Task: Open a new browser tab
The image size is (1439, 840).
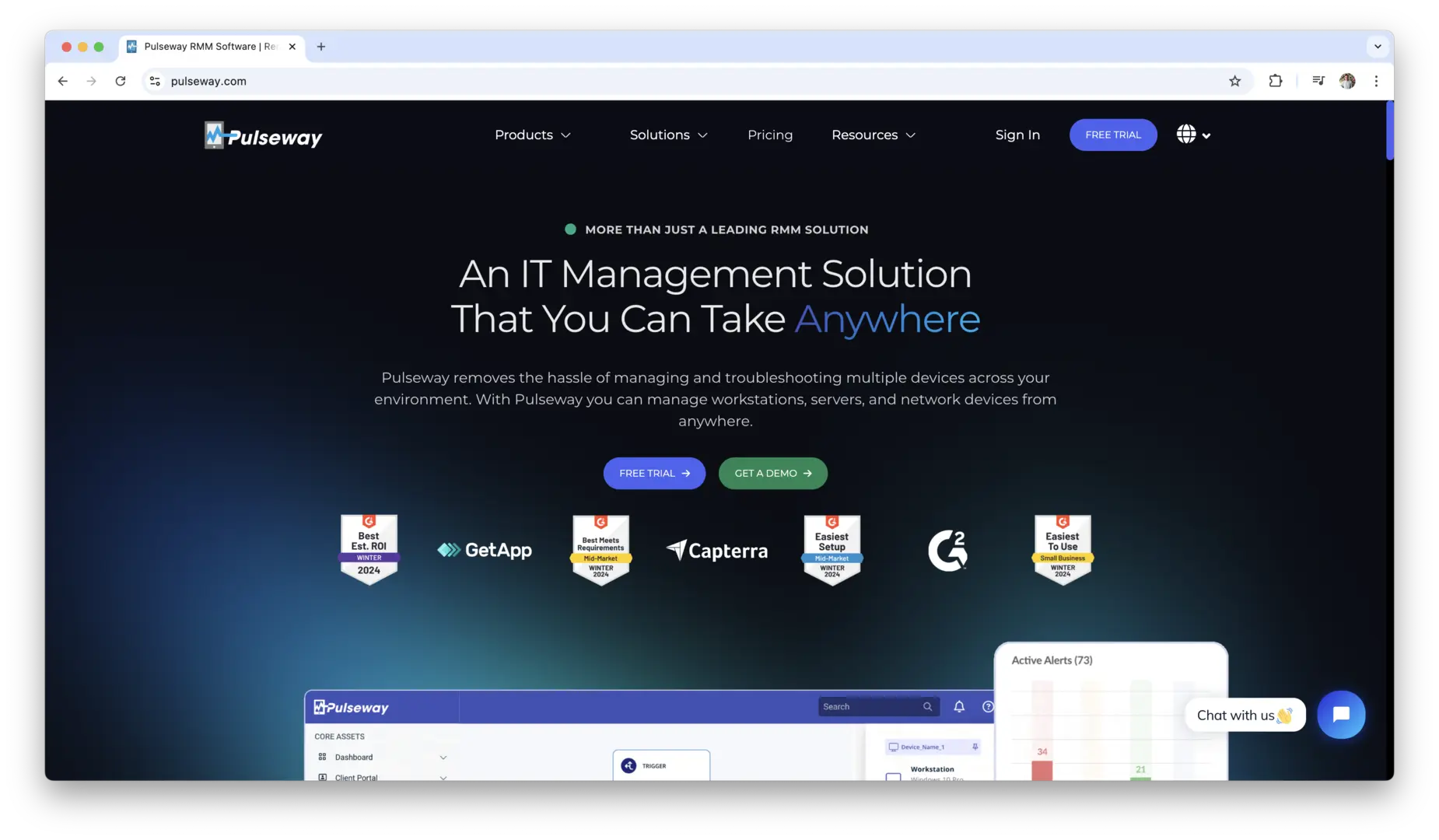Action: tap(321, 47)
